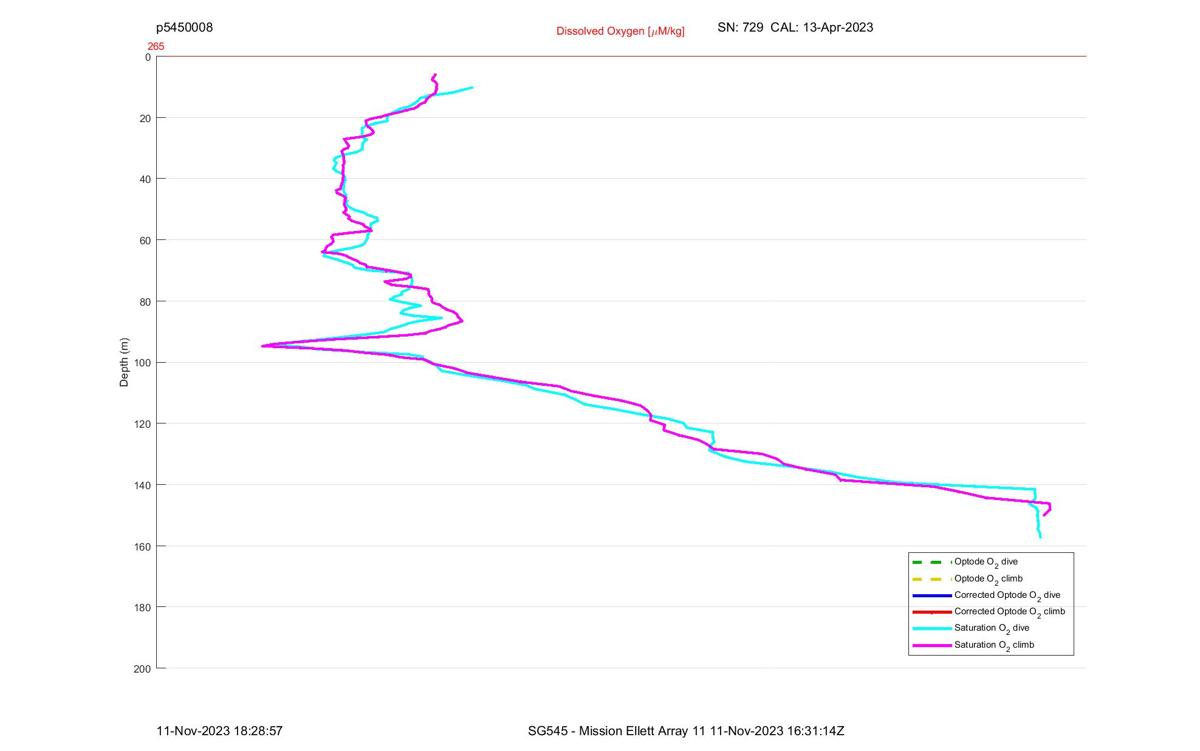
Task: Click the 100 depth tick label
Action: point(142,362)
